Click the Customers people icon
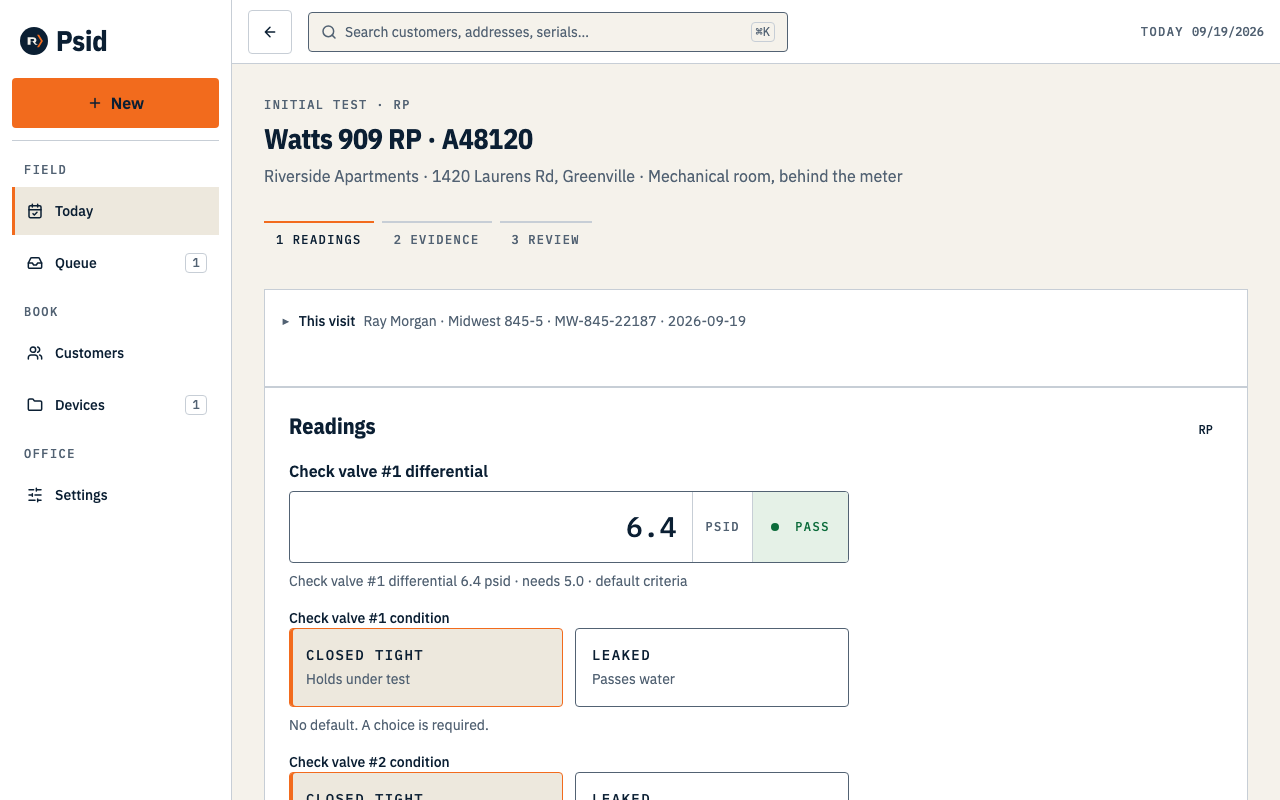This screenshot has width=1280, height=800. [35, 353]
